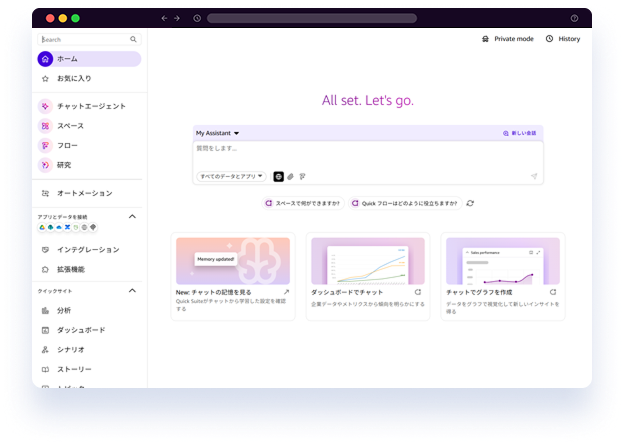The height and width of the screenshot is (444, 624).
Task: Click the send arrow icon in chat box
Action: coord(533,176)
